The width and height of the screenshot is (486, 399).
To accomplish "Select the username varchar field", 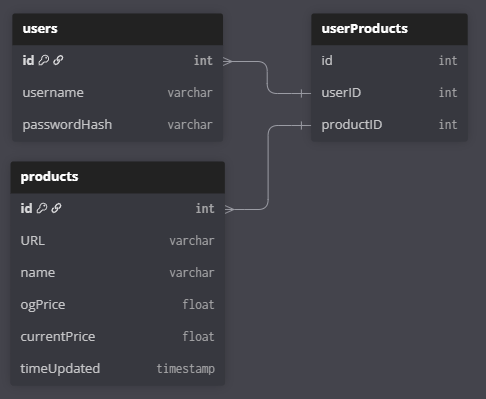I will click(x=118, y=93).
